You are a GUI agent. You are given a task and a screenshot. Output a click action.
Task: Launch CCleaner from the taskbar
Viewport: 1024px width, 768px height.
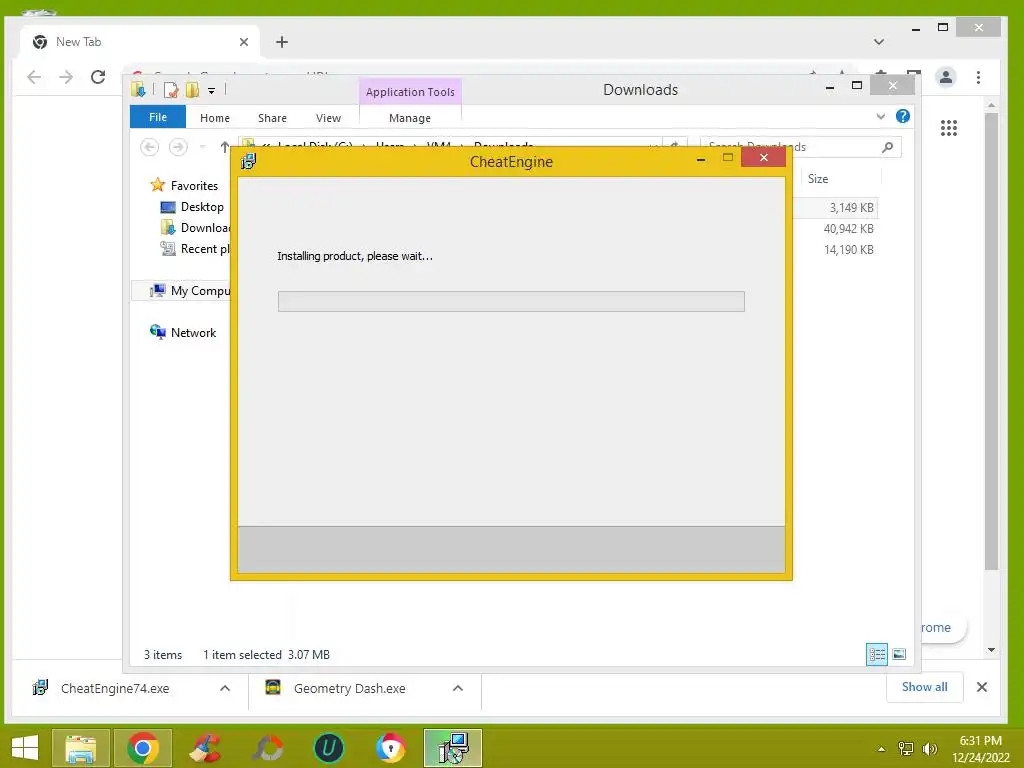click(x=205, y=748)
